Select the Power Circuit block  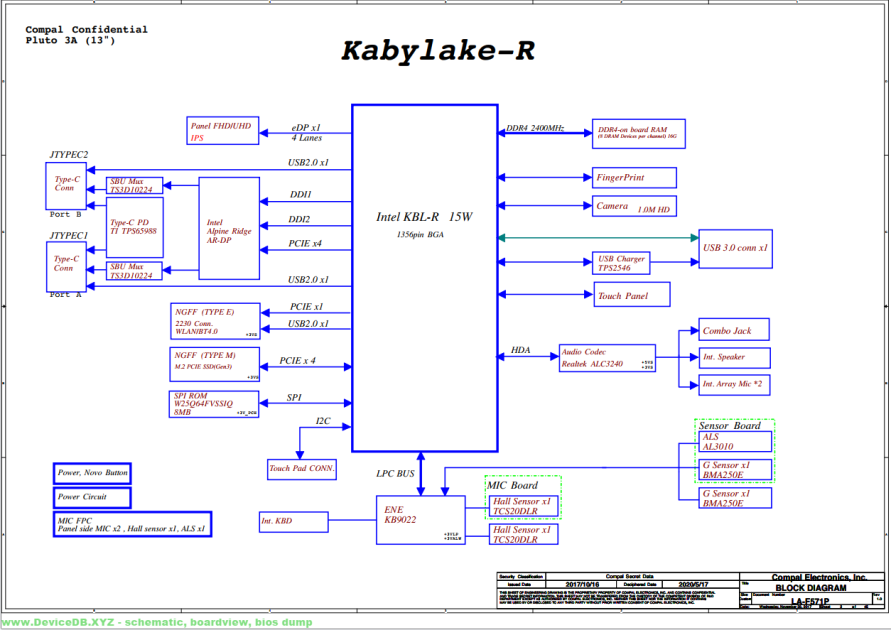click(x=92, y=498)
